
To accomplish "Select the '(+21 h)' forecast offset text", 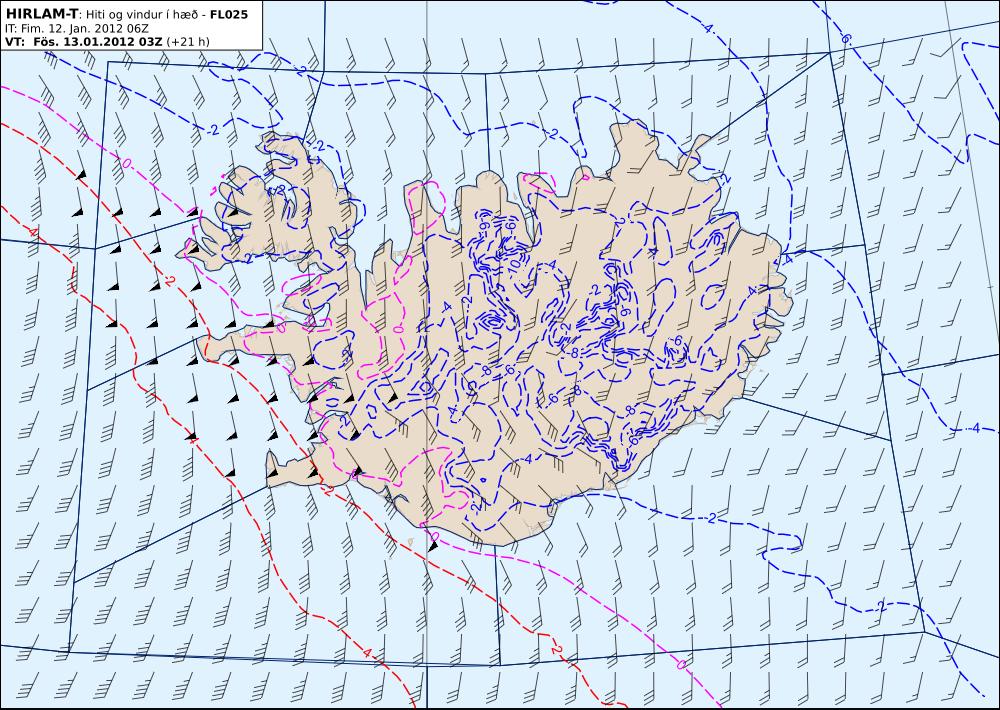I will (188, 42).
